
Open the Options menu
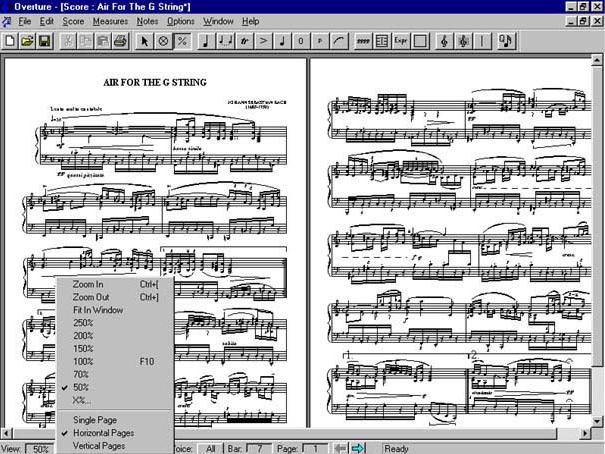coord(181,21)
